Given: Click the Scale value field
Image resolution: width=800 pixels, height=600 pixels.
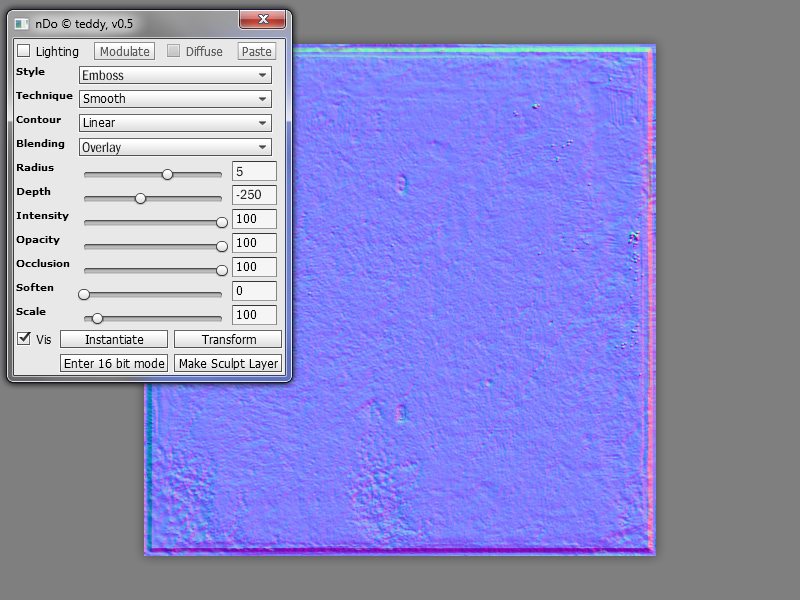Looking at the screenshot, I should (254, 315).
